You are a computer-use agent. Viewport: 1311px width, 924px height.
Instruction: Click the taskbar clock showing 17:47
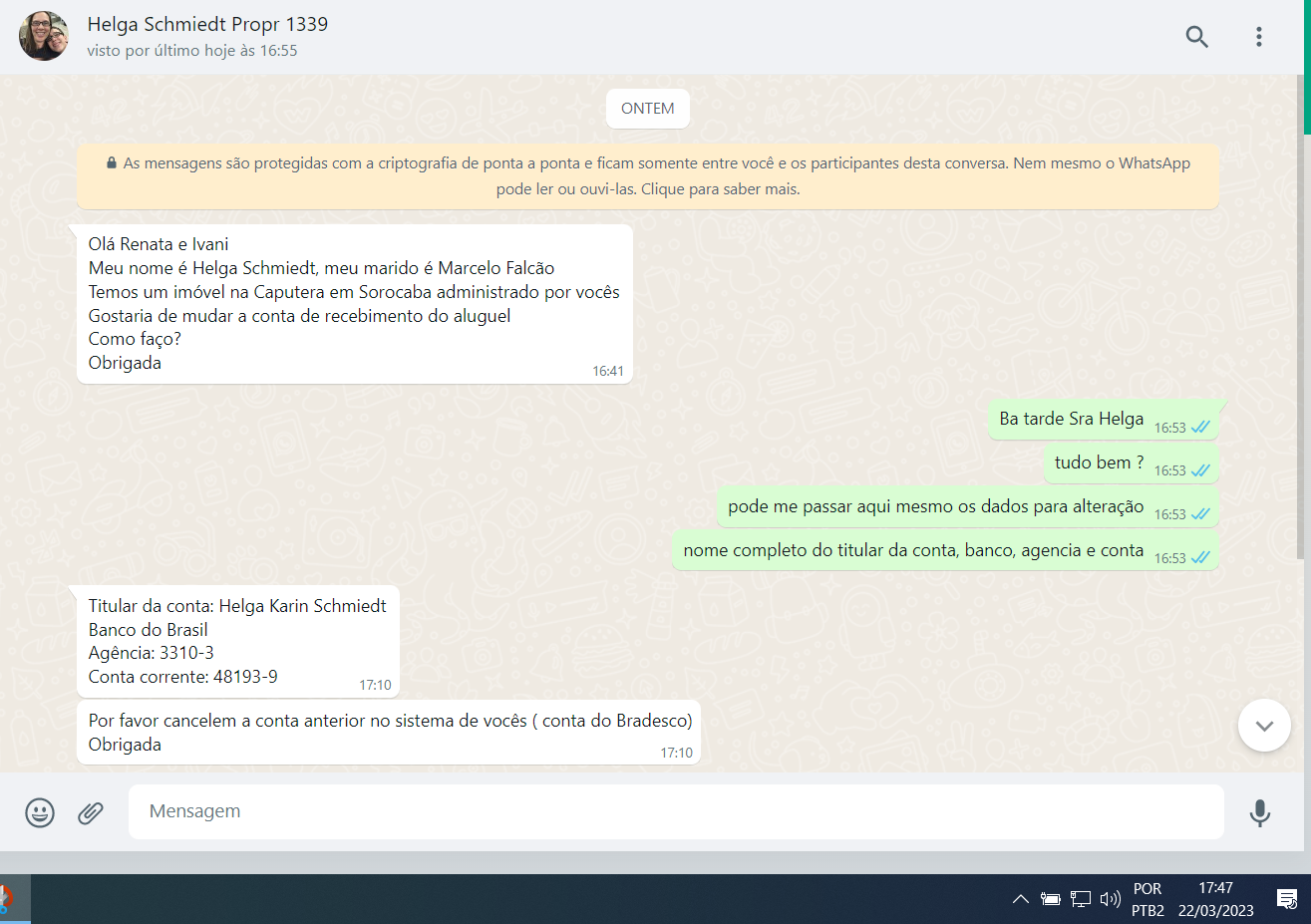point(1215,899)
